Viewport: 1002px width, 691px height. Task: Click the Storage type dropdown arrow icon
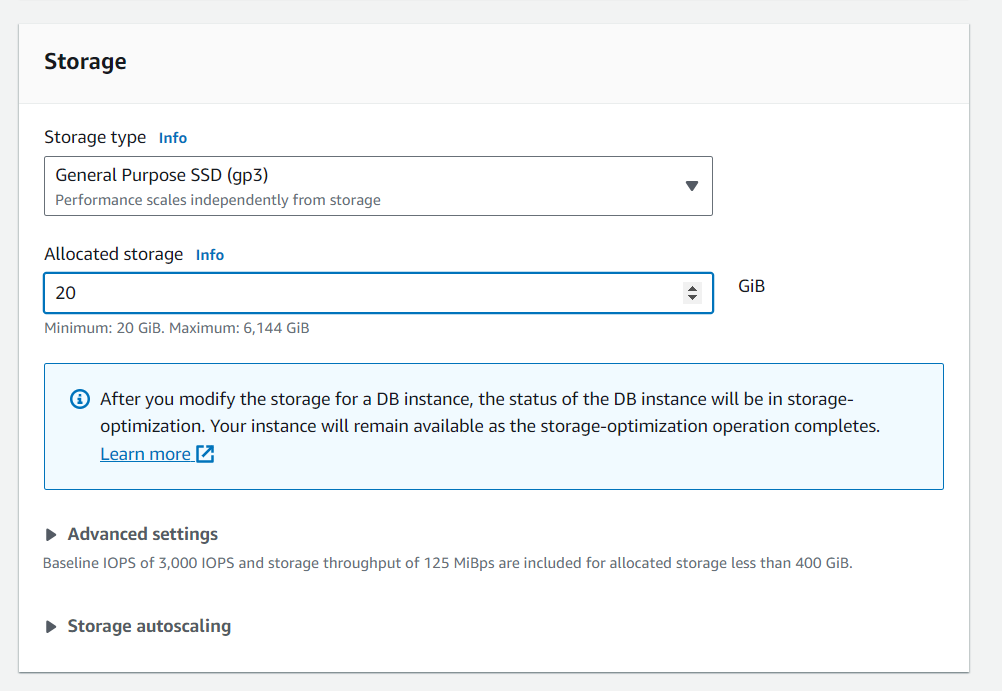point(691,186)
